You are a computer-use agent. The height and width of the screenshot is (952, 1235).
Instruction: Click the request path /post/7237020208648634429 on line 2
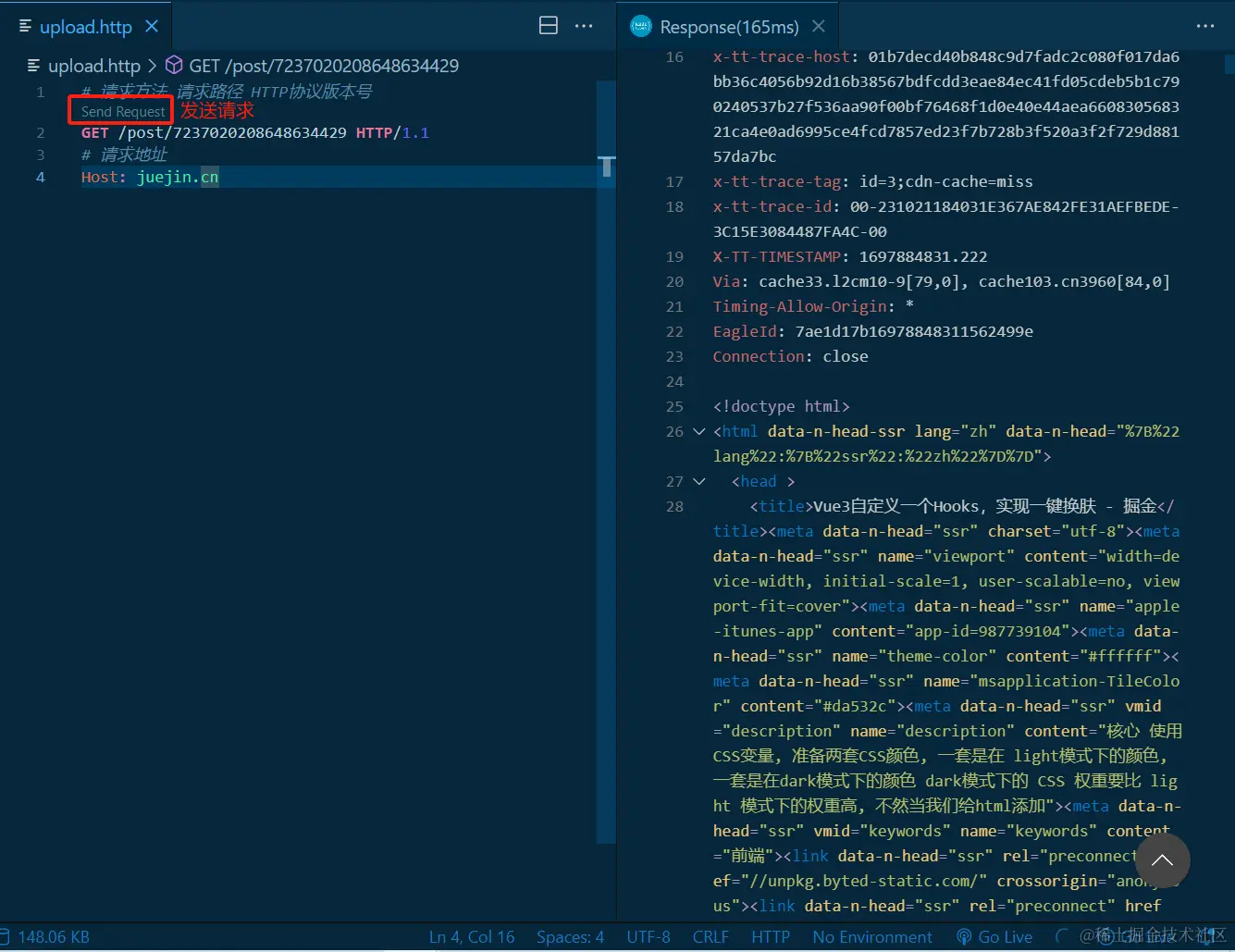click(232, 133)
